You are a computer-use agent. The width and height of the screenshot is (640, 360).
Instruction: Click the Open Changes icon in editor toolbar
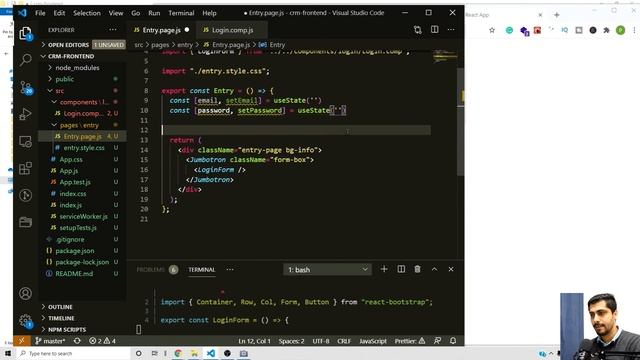point(418,30)
